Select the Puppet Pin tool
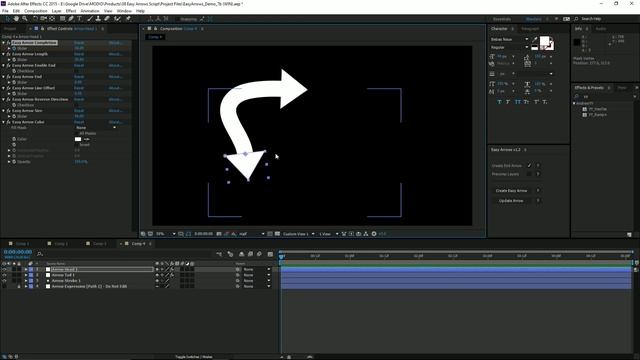Image resolution: width=640 pixels, height=360 pixels. click(x=128, y=19)
